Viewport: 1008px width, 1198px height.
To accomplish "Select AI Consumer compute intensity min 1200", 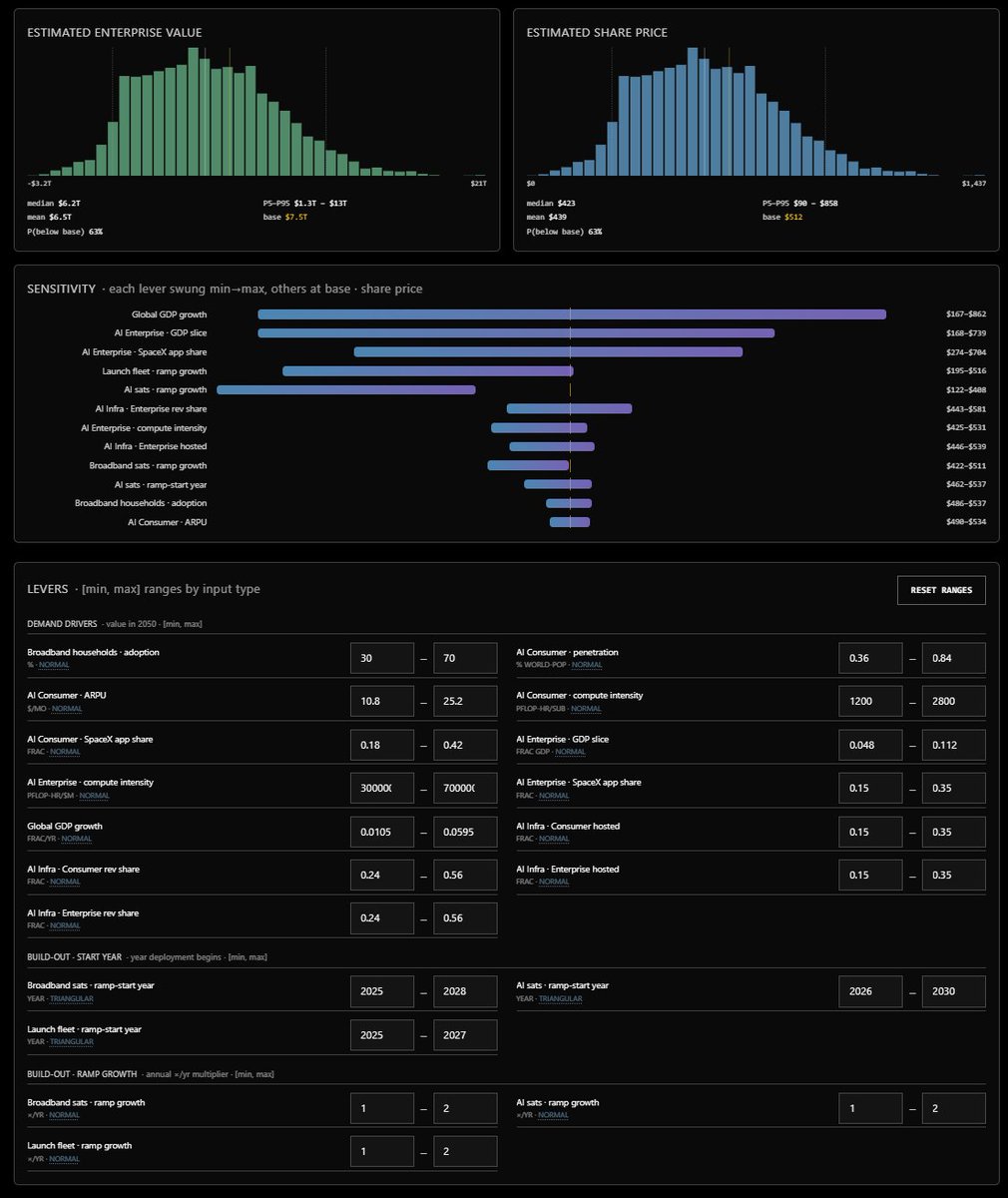I will 871,701.
